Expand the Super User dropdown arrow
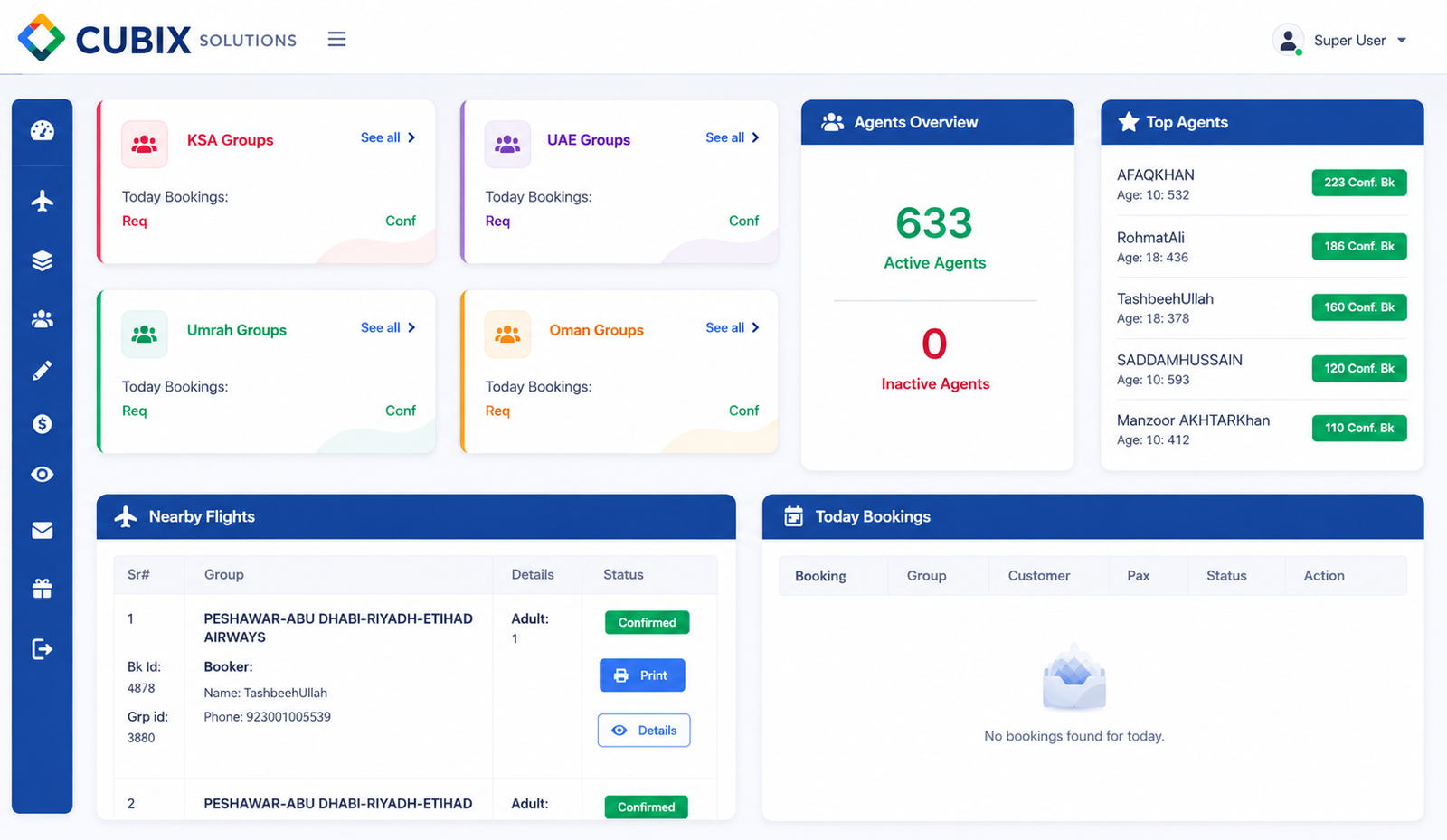The image size is (1447, 840). click(x=1402, y=40)
